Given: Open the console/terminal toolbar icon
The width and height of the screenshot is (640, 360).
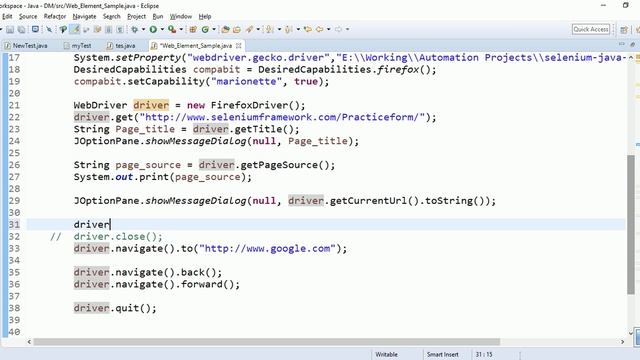Looking at the screenshot, I should pos(36,29).
